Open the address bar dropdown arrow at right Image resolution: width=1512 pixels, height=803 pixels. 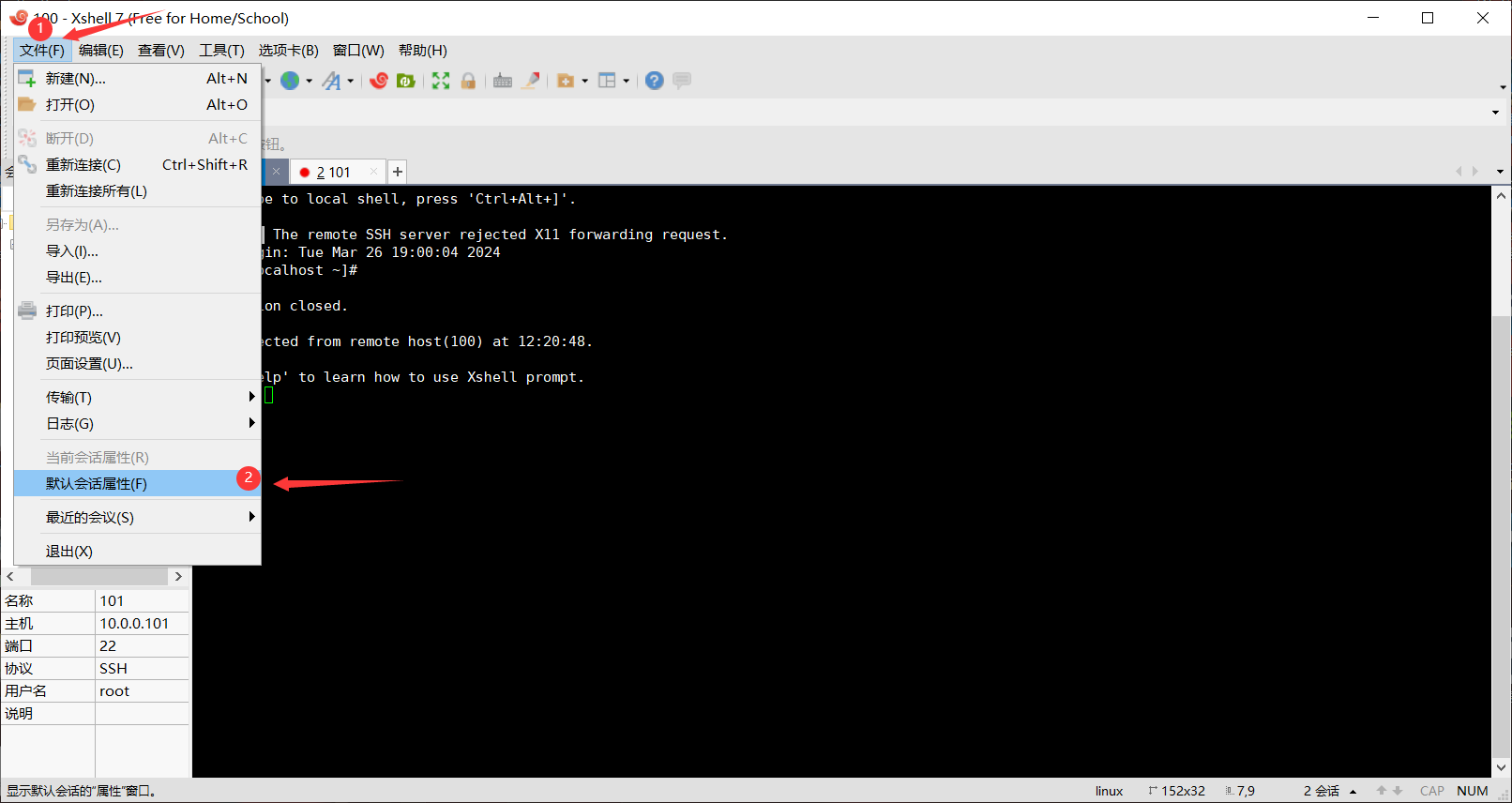pyautogui.click(x=1495, y=113)
